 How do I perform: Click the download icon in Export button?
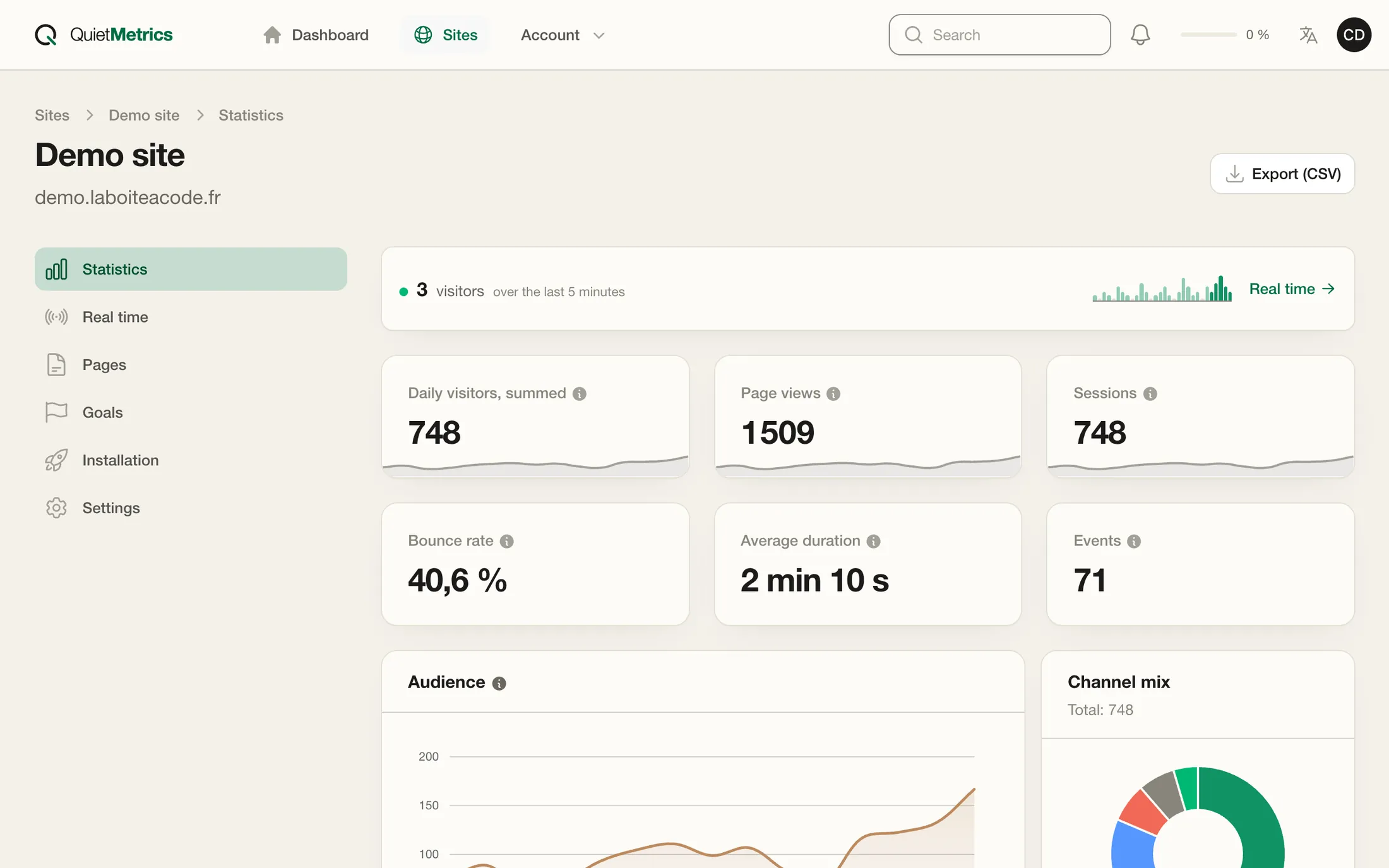1234,174
